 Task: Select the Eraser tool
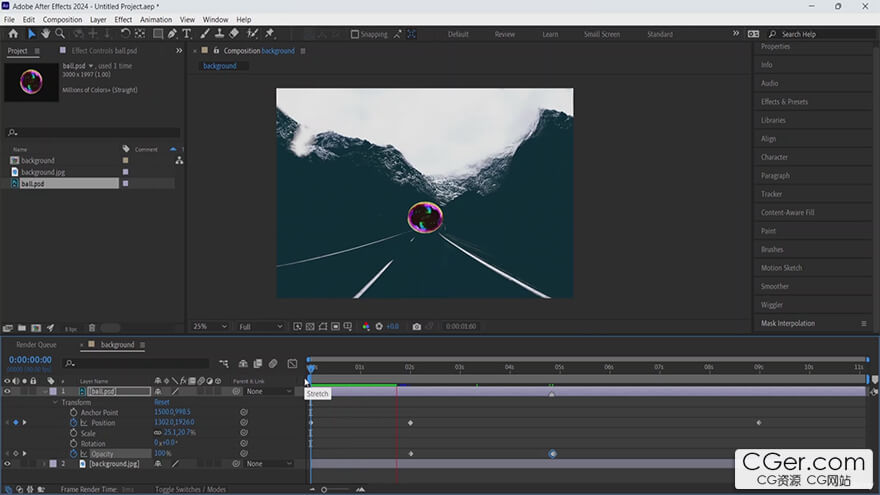tap(234, 34)
